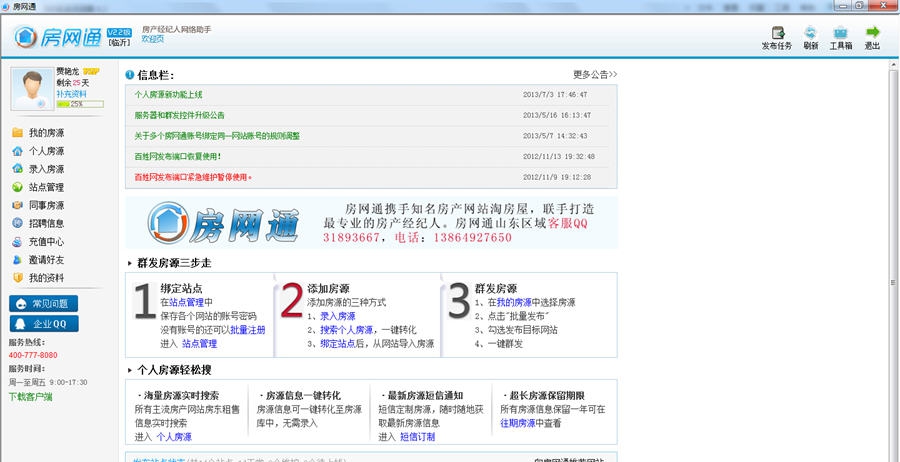Click the 房网通 promotional banner
This screenshot has width=900, height=462.
[x=371, y=223]
